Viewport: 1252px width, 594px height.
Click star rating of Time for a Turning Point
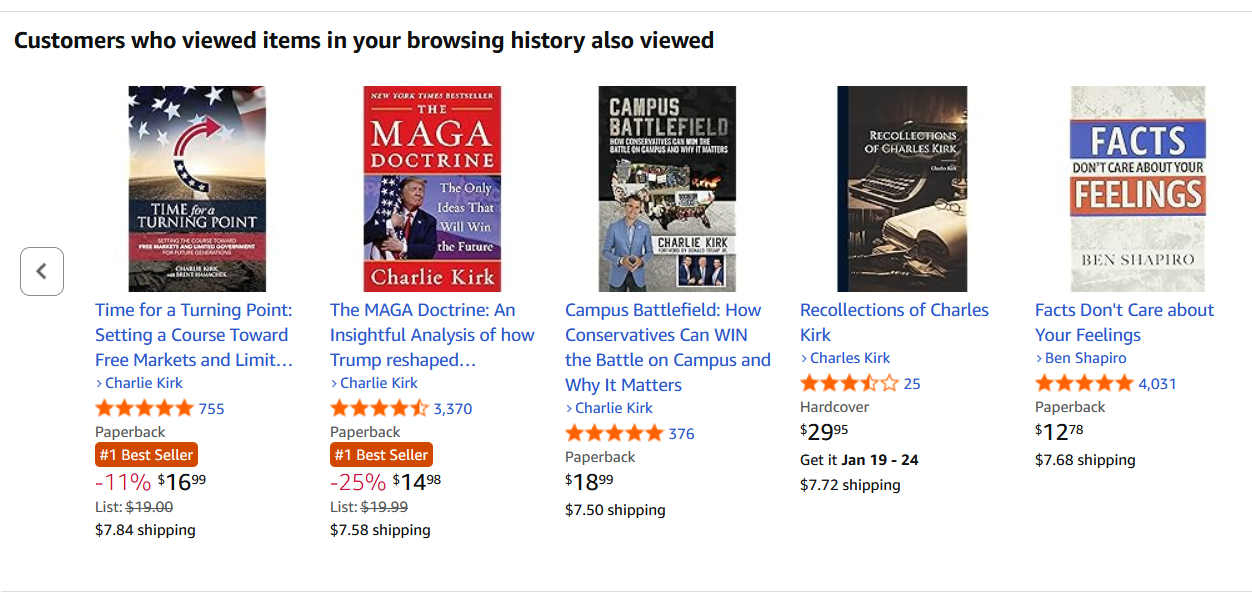coord(144,408)
